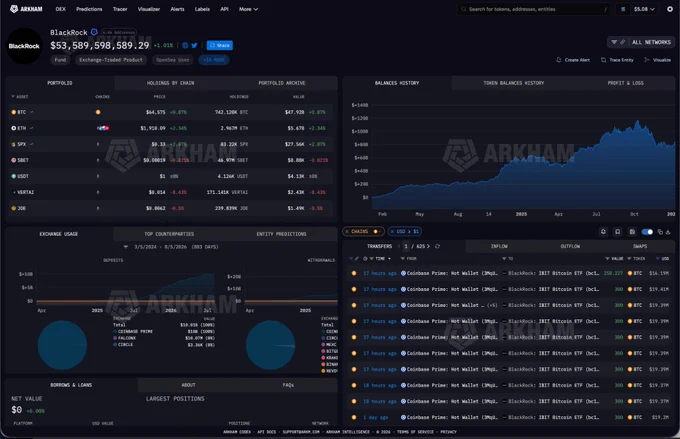This screenshot has width=680, height=439.
Task: Click the Arkham logo in header
Action: pos(26,9)
